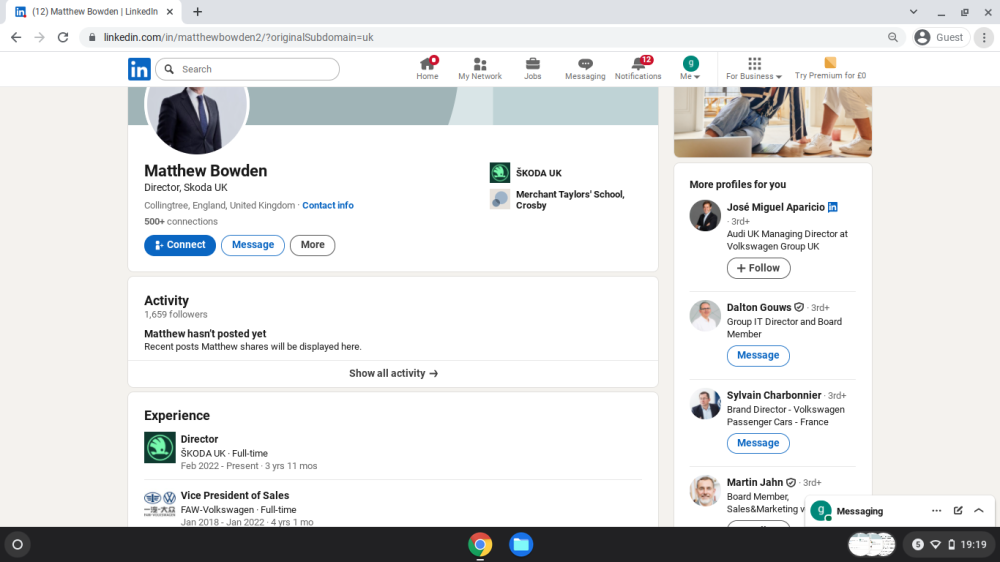The height and width of the screenshot is (562, 1000).
Task: Open Martin Jahn's profile name
Action: tap(754, 483)
